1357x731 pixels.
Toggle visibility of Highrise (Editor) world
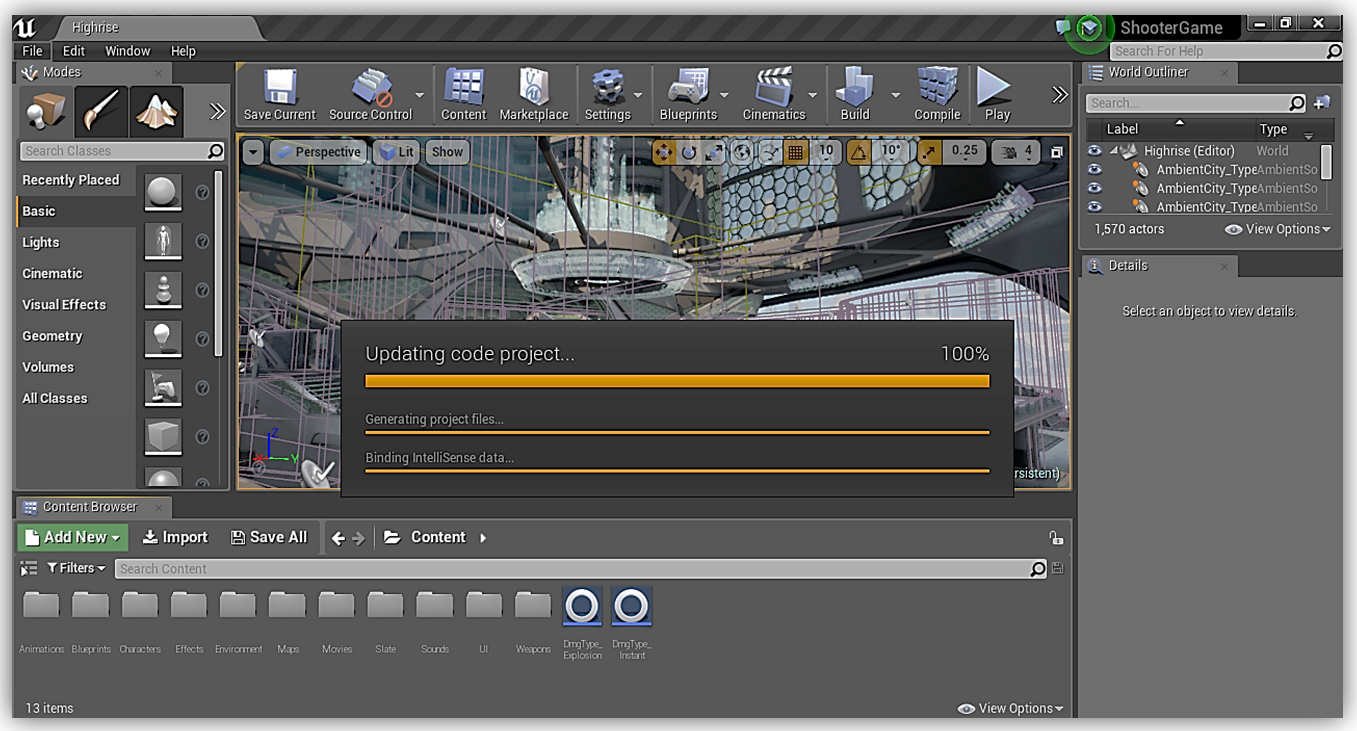pos(1094,151)
